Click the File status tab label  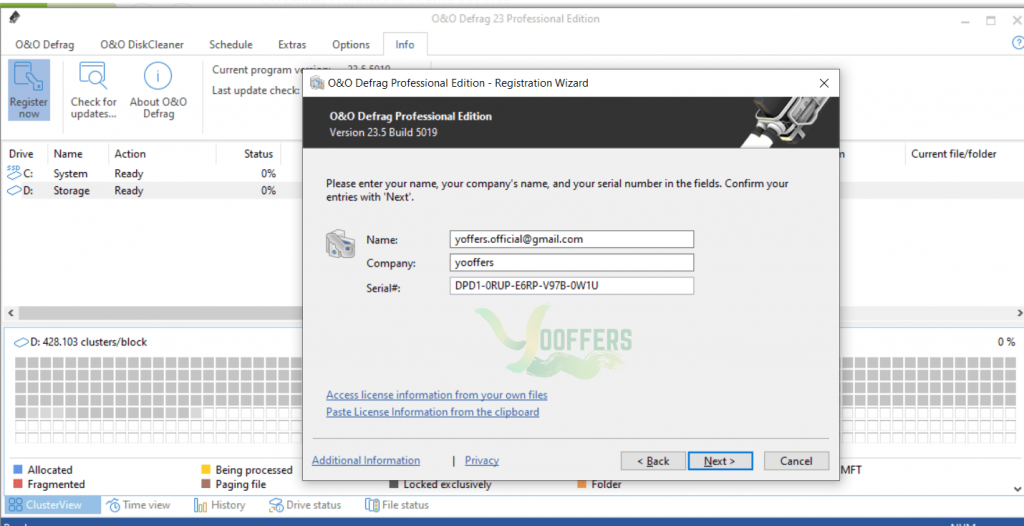[406, 505]
